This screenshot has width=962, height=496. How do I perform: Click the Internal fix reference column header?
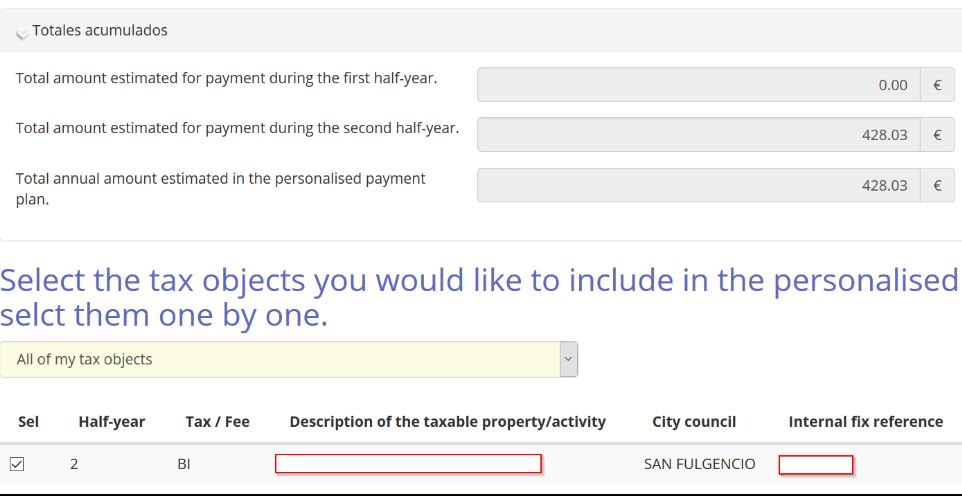point(865,422)
